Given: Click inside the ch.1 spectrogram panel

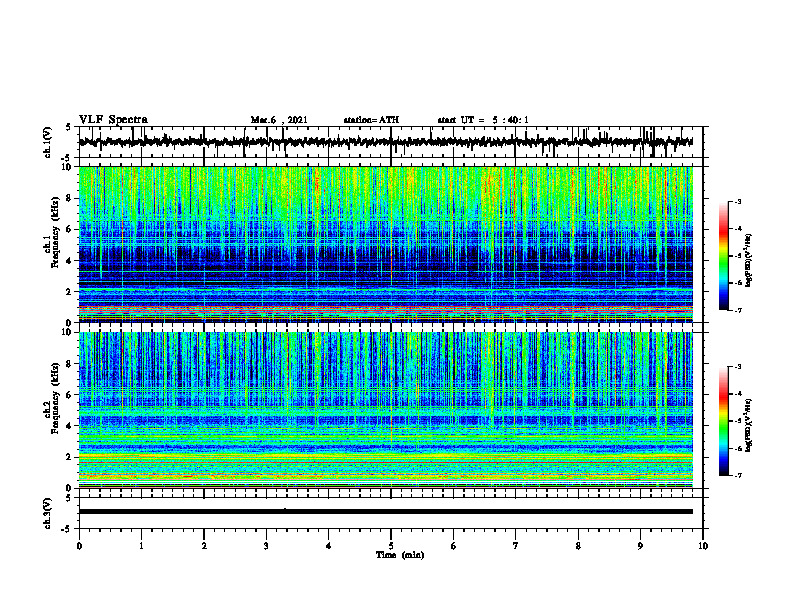Looking at the screenshot, I should tap(385, 244).
